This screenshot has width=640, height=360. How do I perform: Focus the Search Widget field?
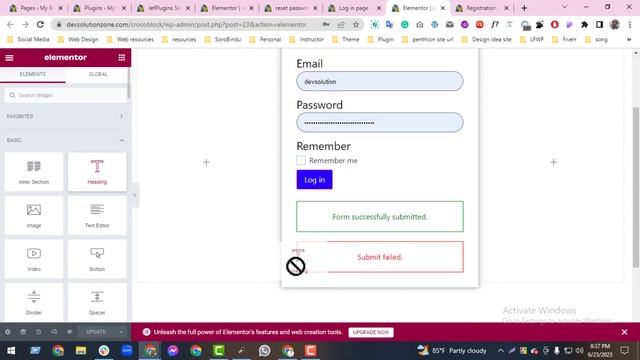pyautogui.click(x=65, y=95)
